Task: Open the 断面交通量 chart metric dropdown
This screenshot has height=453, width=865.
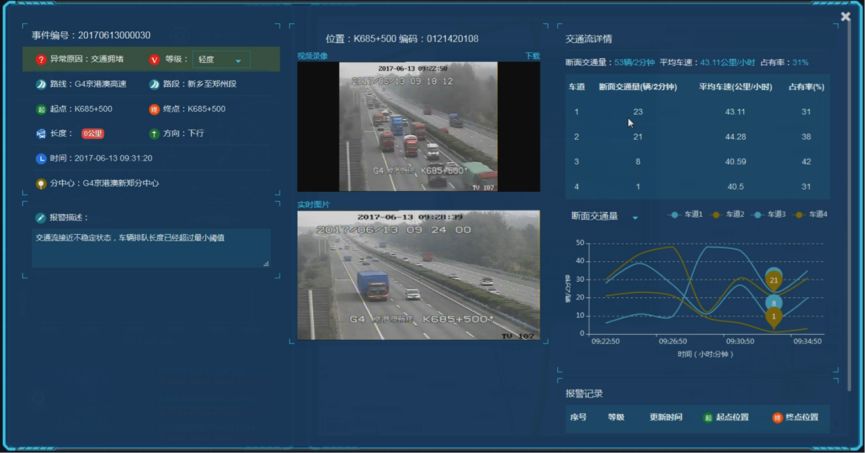Action: pos(604,216)
